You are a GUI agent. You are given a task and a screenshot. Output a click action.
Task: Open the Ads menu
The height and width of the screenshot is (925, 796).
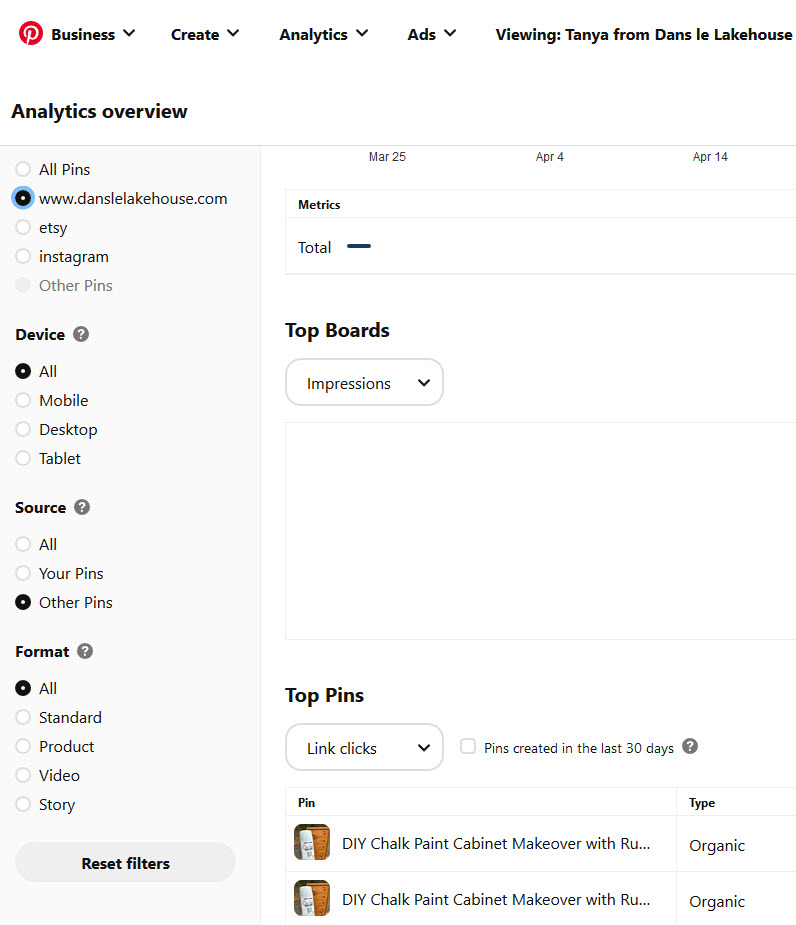[432, 33]
